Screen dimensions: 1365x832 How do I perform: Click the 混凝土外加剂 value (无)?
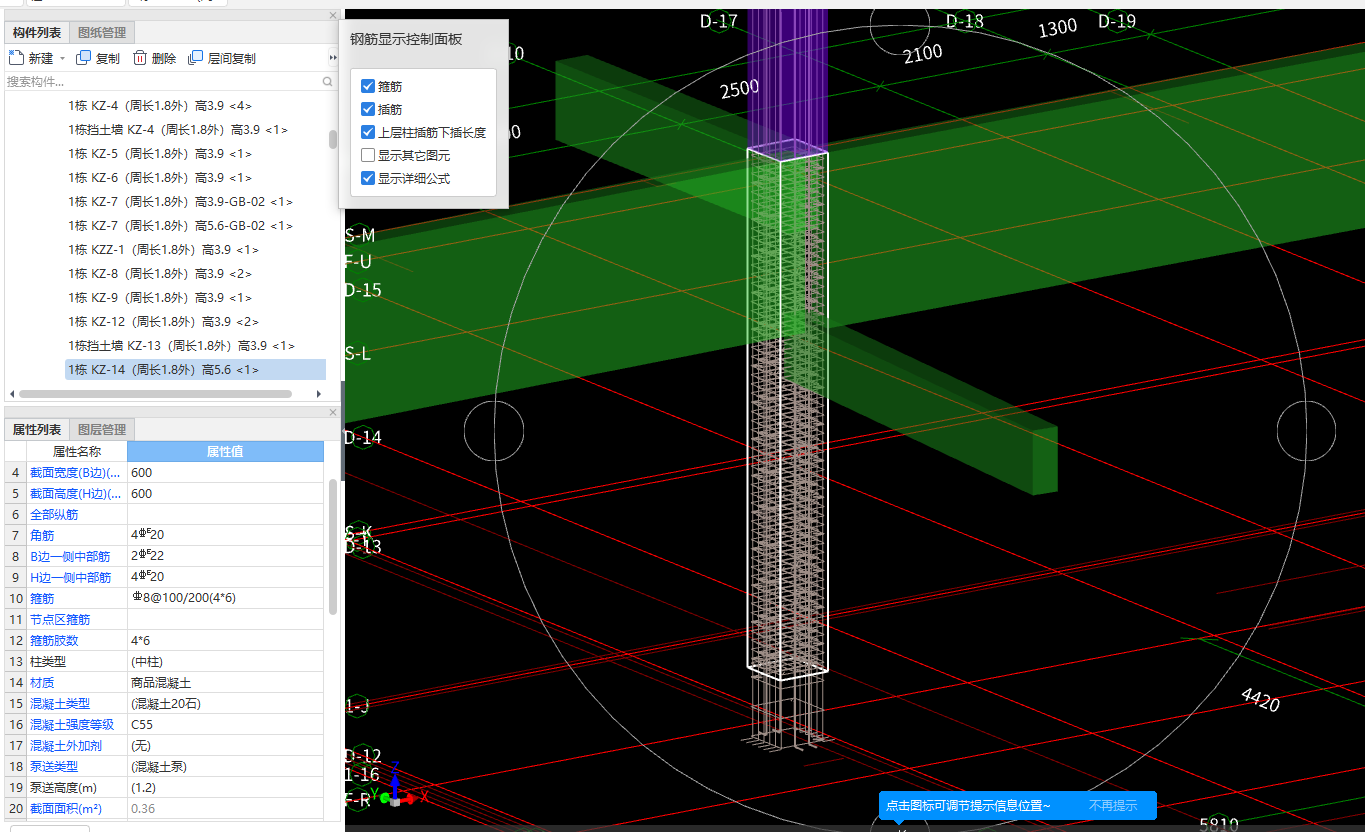225,745
